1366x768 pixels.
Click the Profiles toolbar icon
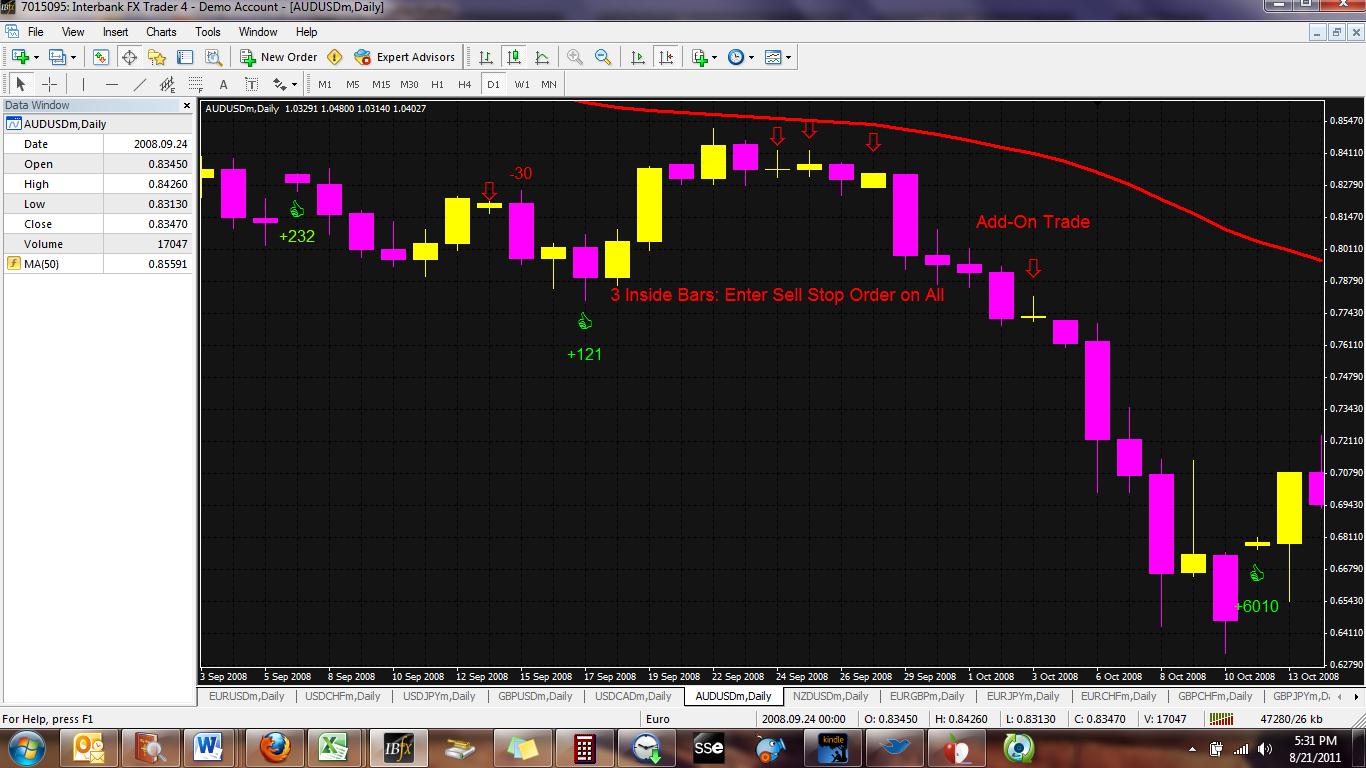(57, 57)
